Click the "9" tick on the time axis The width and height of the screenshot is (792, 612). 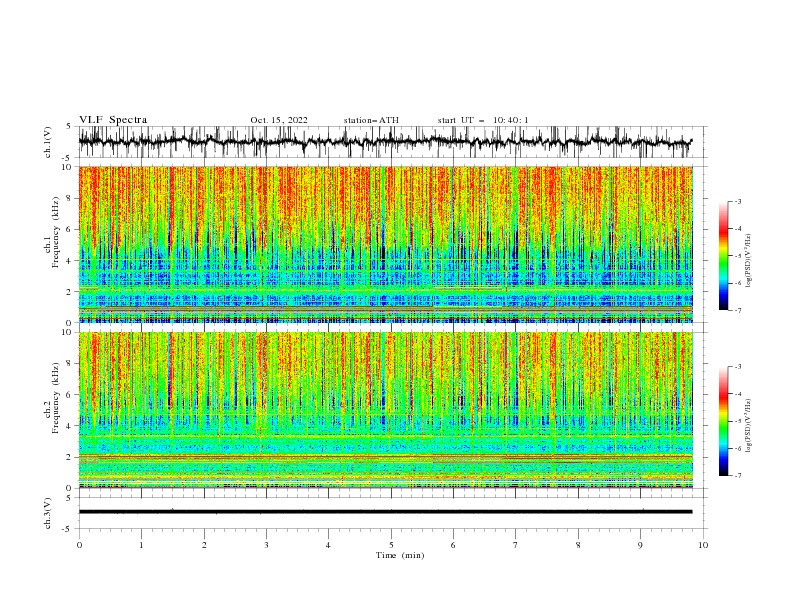click(640, 545)
